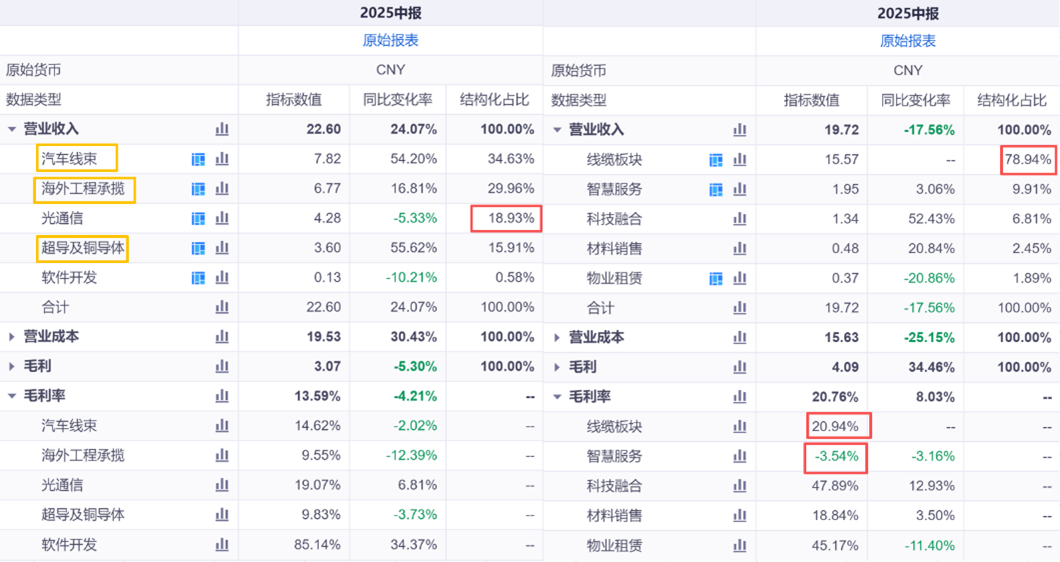Expand the 毛利 row showing 3.07

[12, 367]
